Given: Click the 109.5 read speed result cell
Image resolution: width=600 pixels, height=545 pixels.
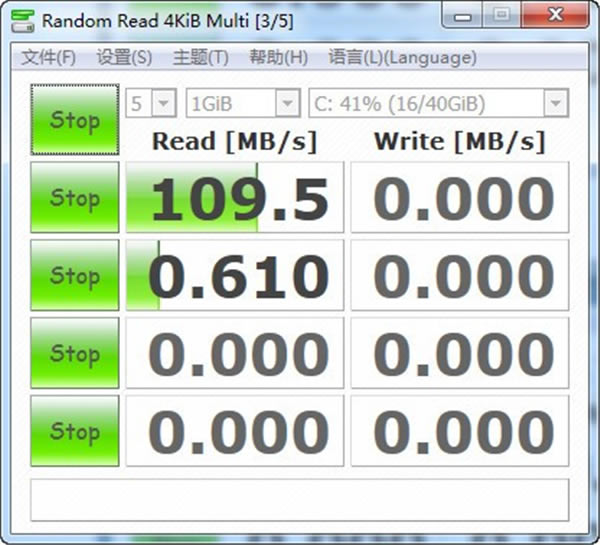Looking at the screenshot, I should 235,198.
